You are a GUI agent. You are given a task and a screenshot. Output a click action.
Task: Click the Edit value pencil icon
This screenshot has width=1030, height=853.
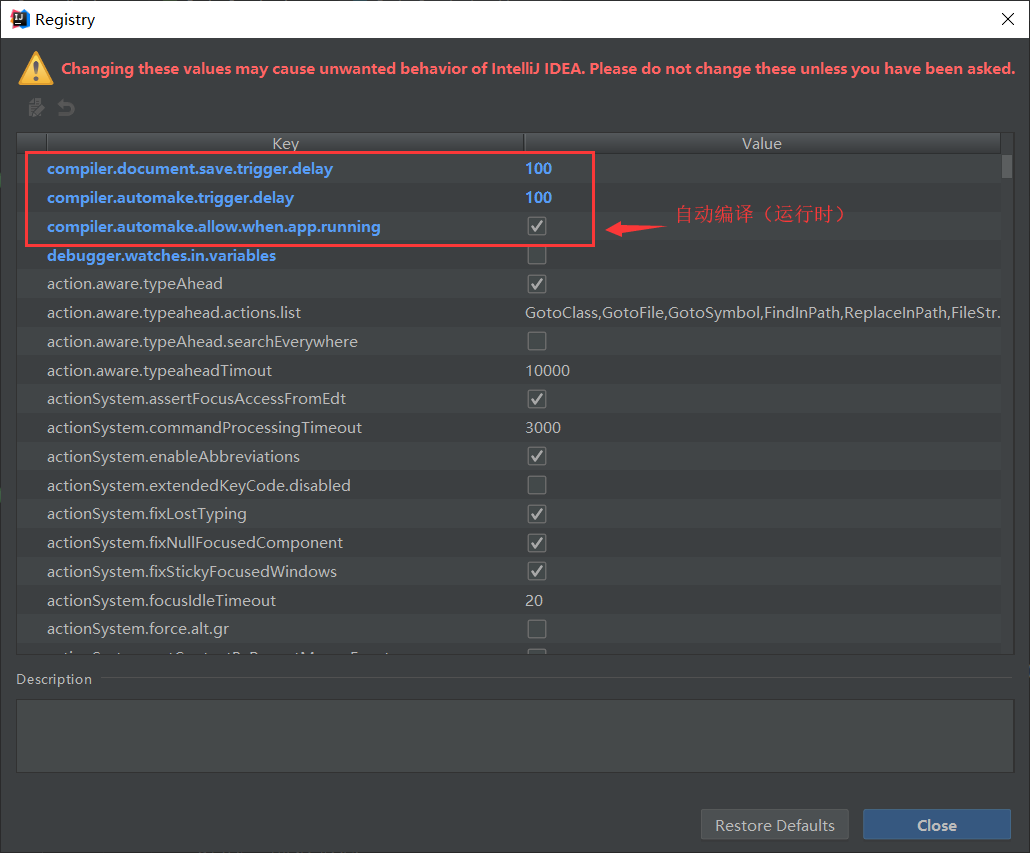click(37, 107)
